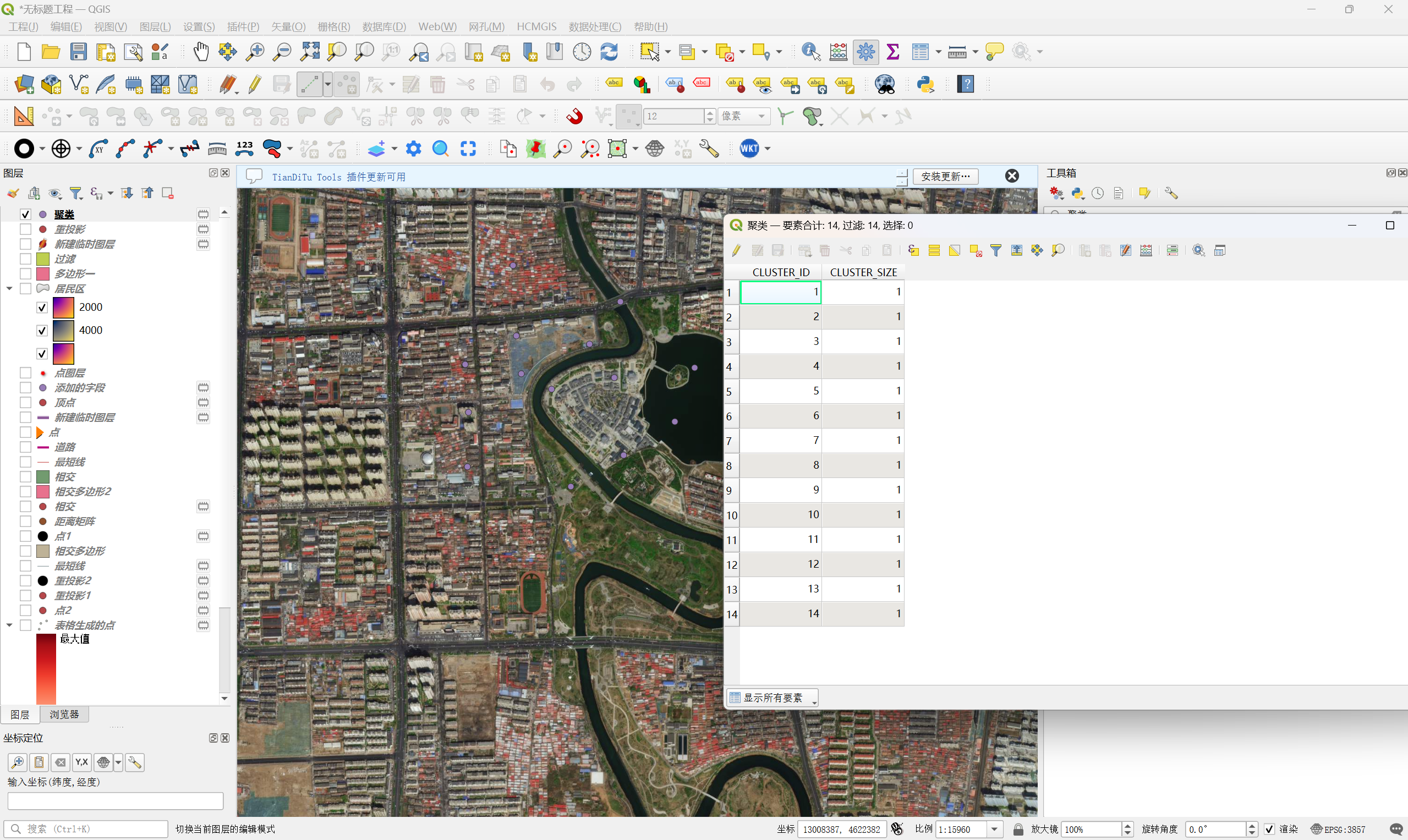
Task: Open the 显示所有要素 filter dropdown
Action: click(x=773, y=698)
